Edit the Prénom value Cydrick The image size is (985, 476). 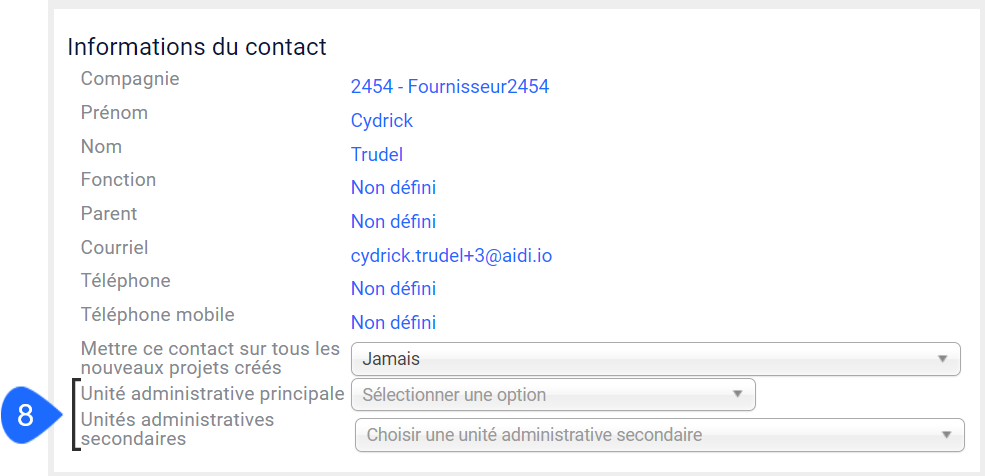coord(382,121)
